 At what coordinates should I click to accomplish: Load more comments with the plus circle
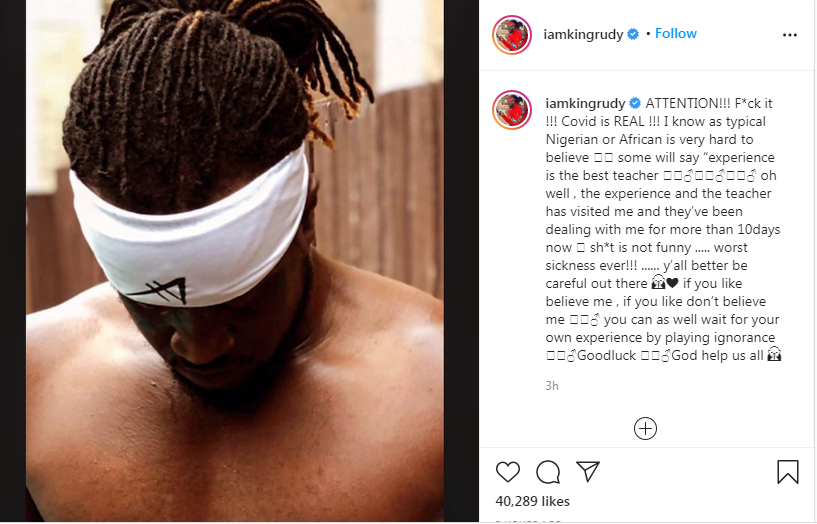click(645, 429)
